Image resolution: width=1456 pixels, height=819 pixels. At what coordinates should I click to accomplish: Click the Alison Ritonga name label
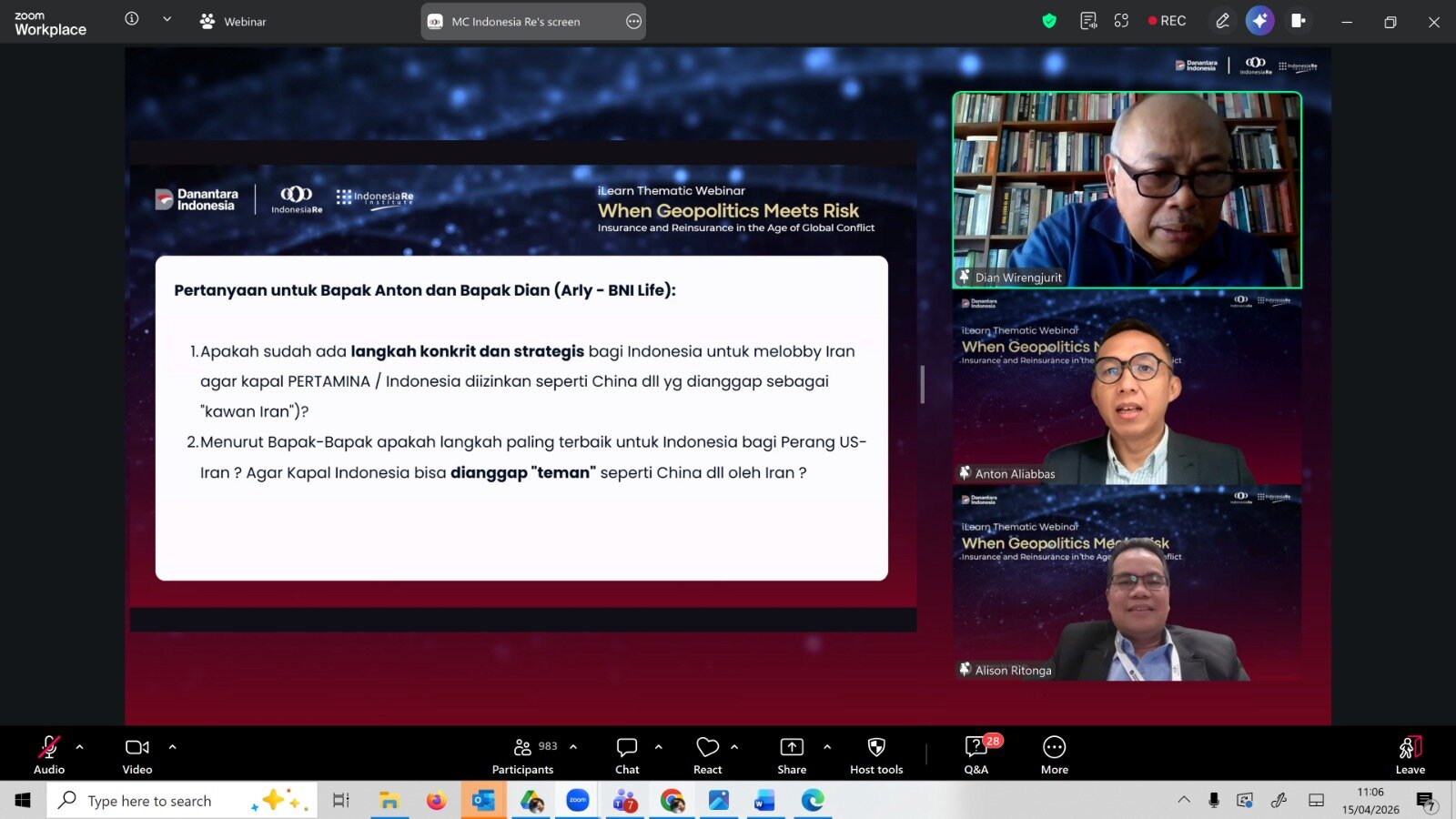click(1014, 671)
